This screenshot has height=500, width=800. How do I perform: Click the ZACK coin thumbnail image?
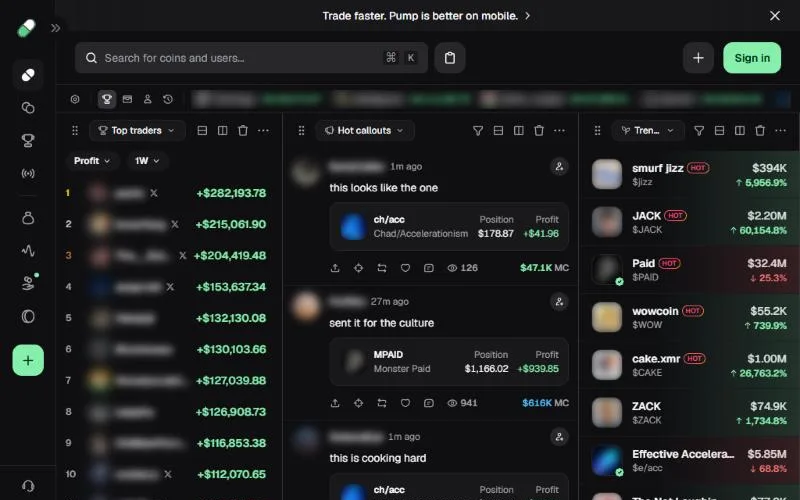point(607,412)
